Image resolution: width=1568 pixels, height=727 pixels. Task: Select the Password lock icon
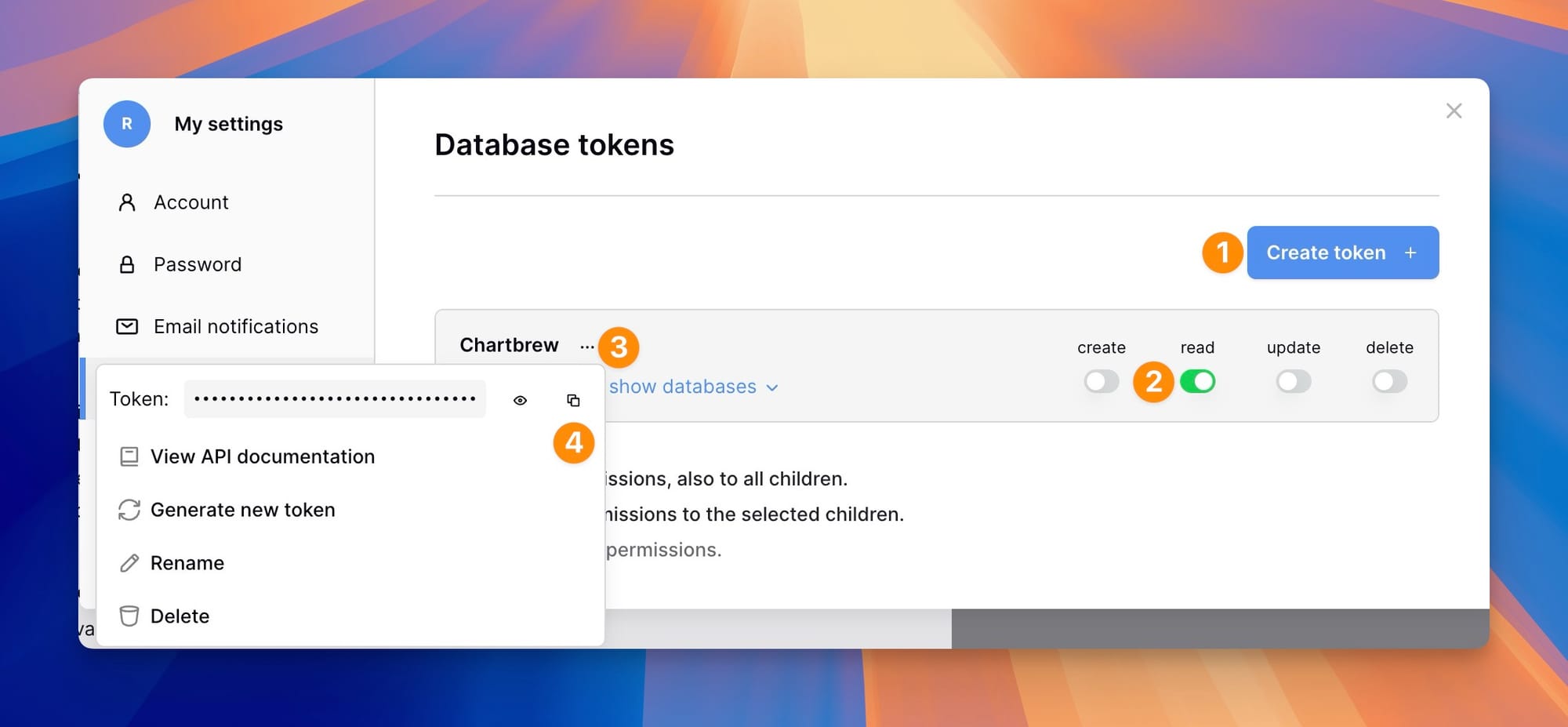[127, 264]
